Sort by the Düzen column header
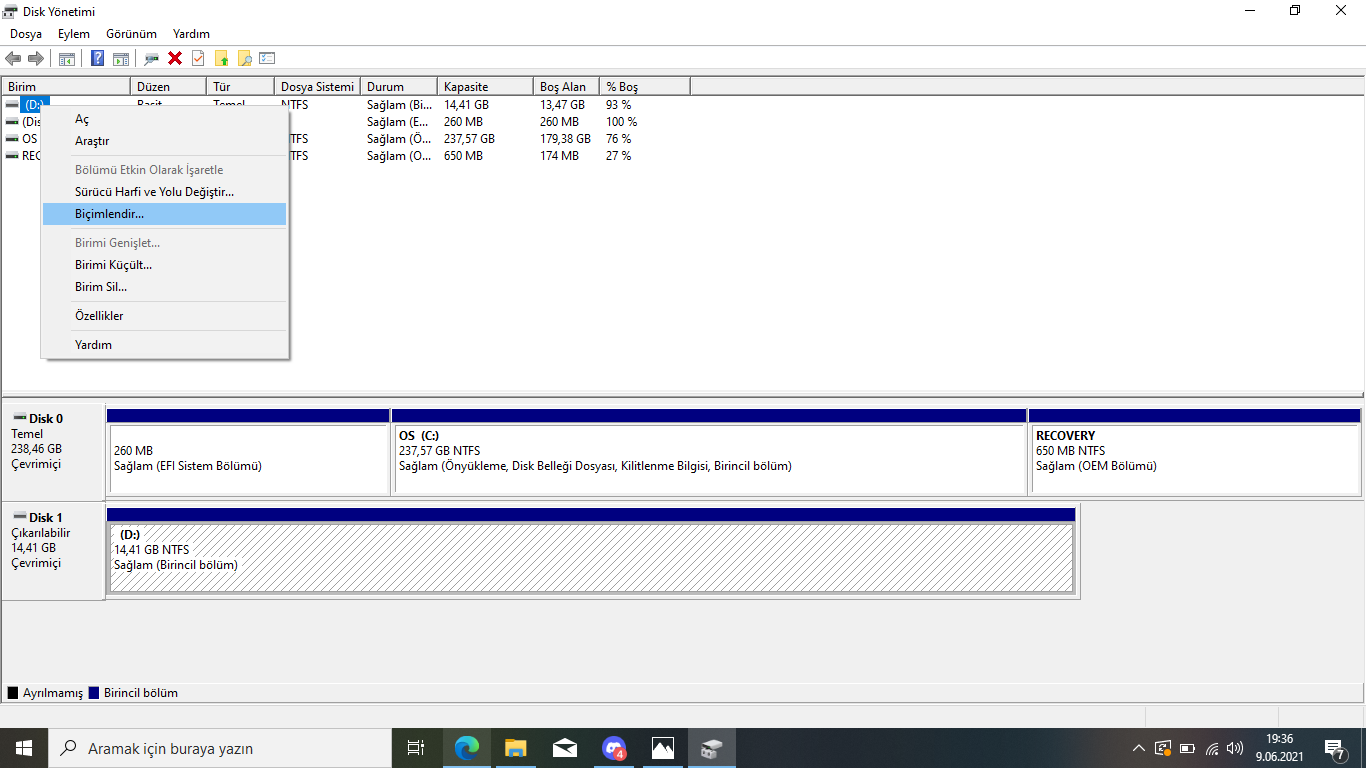Image resolution: width=1366 pixels, height=768 pixels. pos(168,87)
